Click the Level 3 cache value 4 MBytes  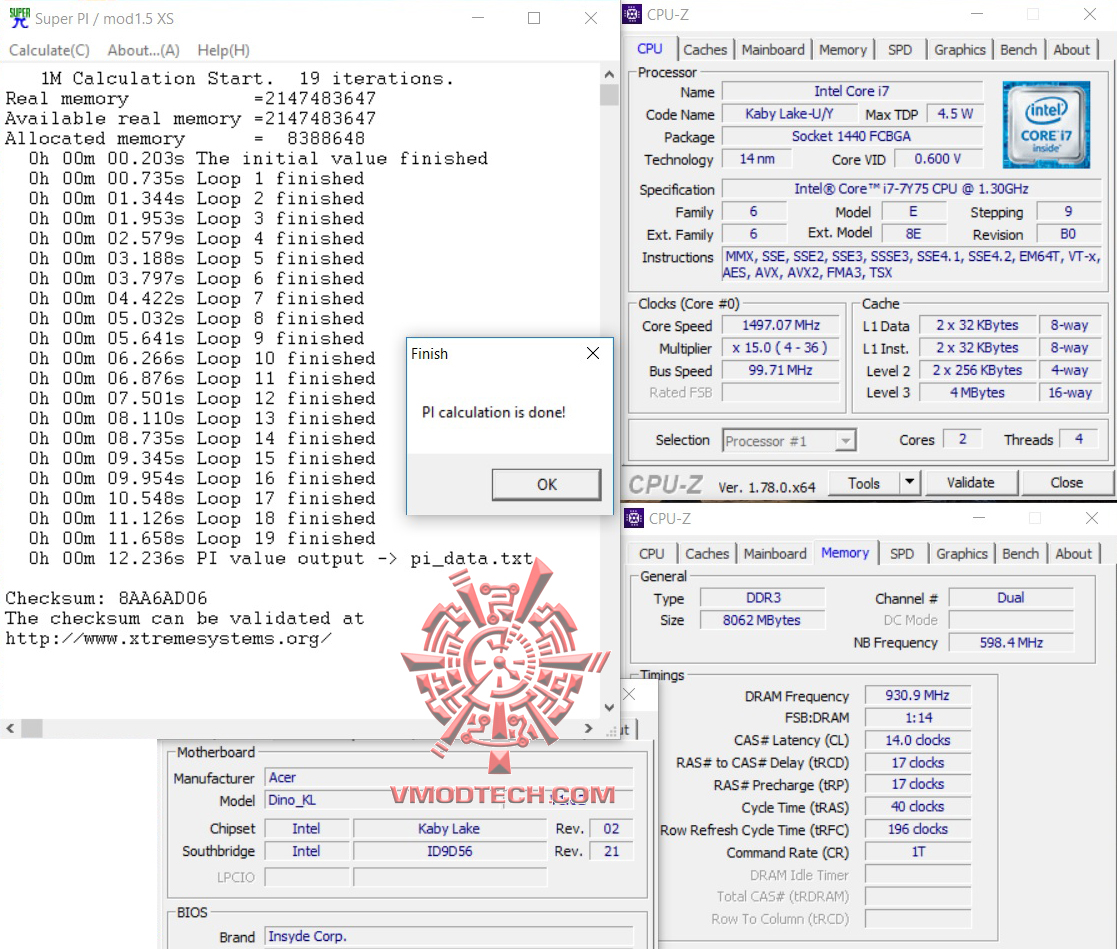977,393
